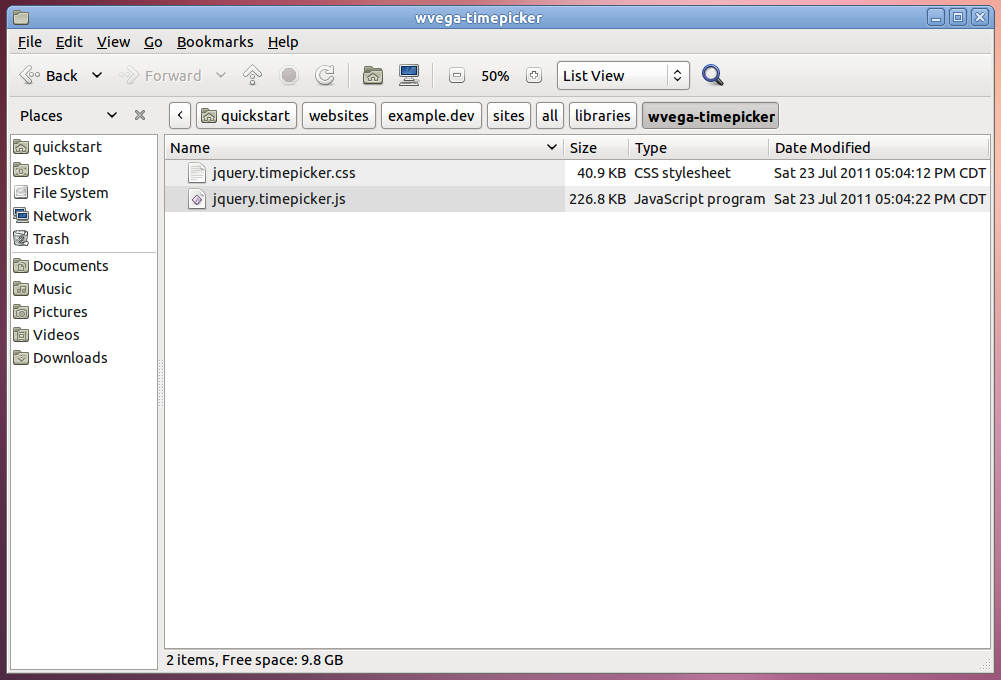Go up to the parent folder
The width and height of the screenshot is (1001, 680).
(x=252, y=75)
